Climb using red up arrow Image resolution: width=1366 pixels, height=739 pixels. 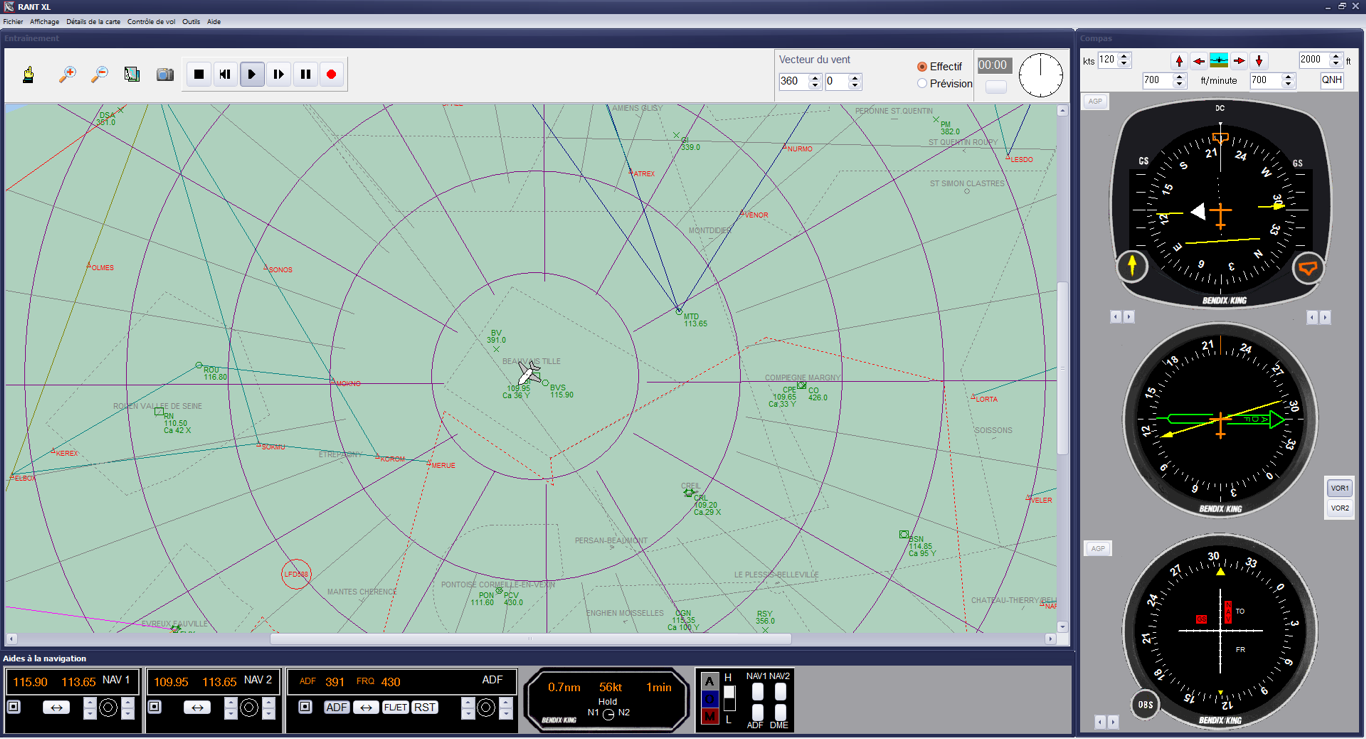coord(1179,61)
